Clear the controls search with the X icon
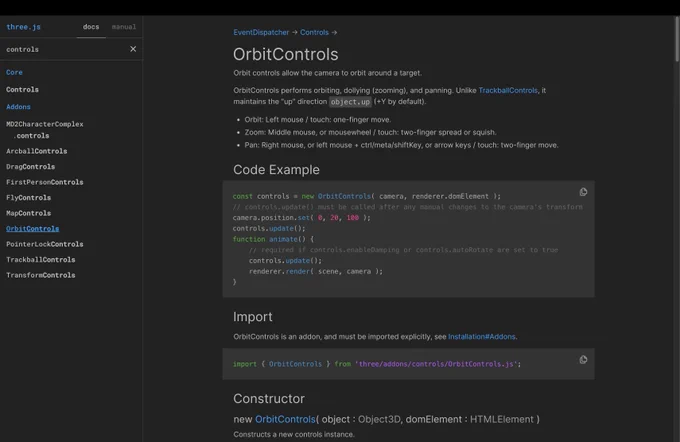Screen dimensions: 680x442 click(133, 49)
